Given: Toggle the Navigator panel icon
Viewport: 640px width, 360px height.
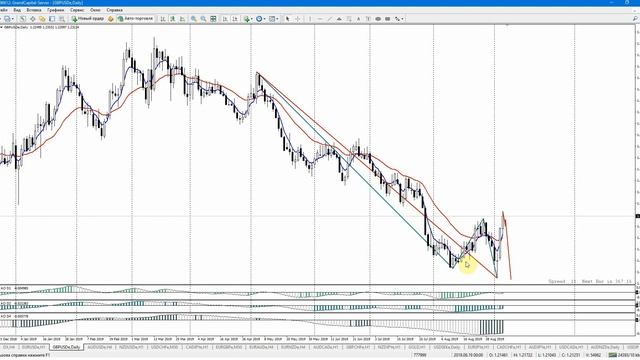Looking at the screenshot, I should [x=42, y=19].
